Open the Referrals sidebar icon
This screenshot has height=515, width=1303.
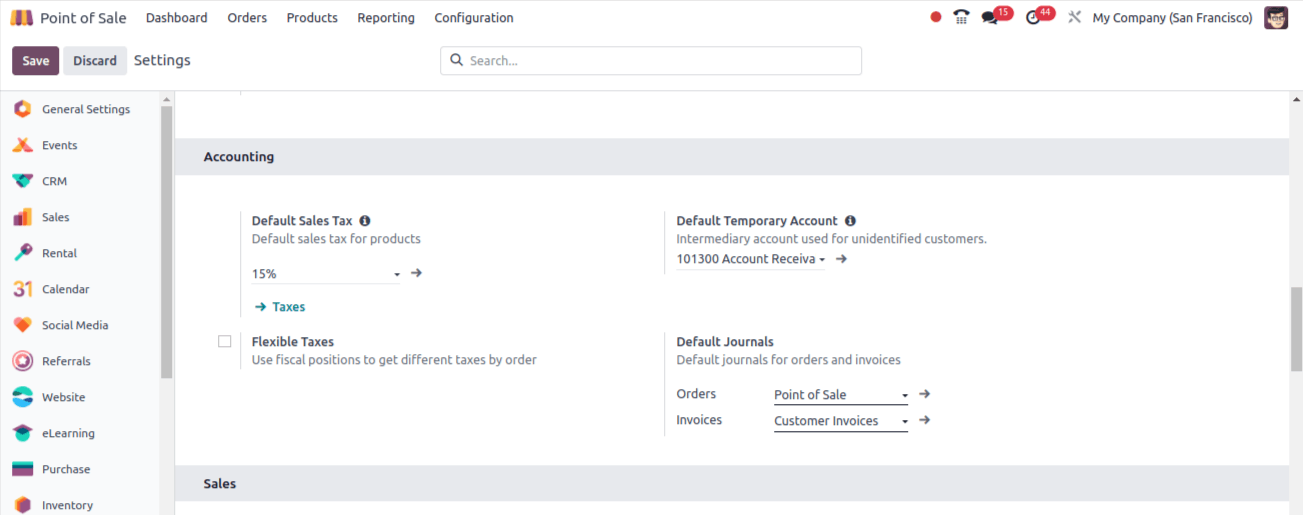(x=22, y=361)
